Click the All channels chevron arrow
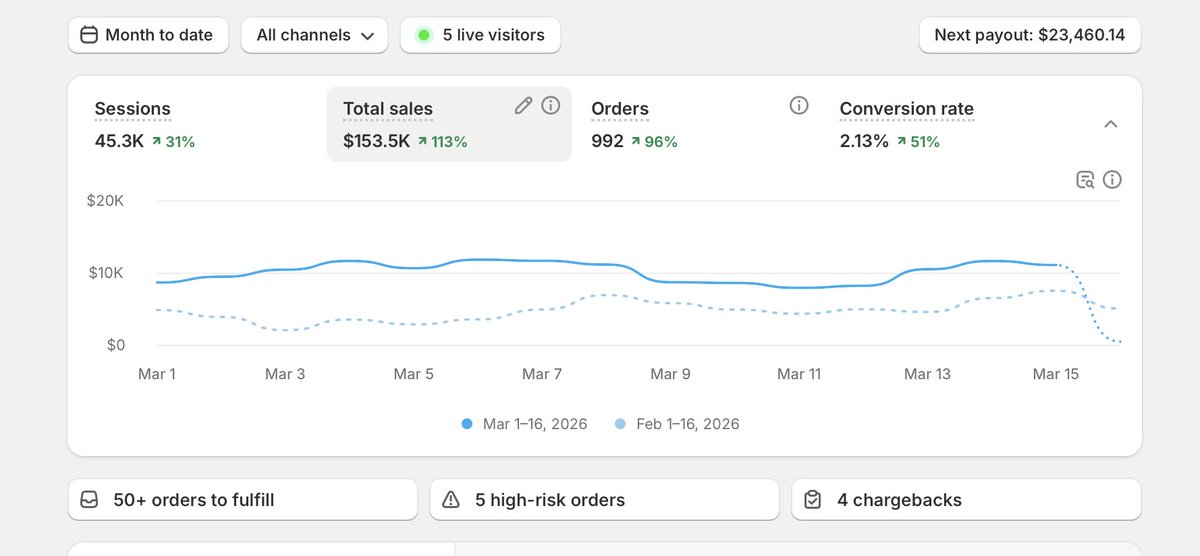 click(x=367, y=36)
